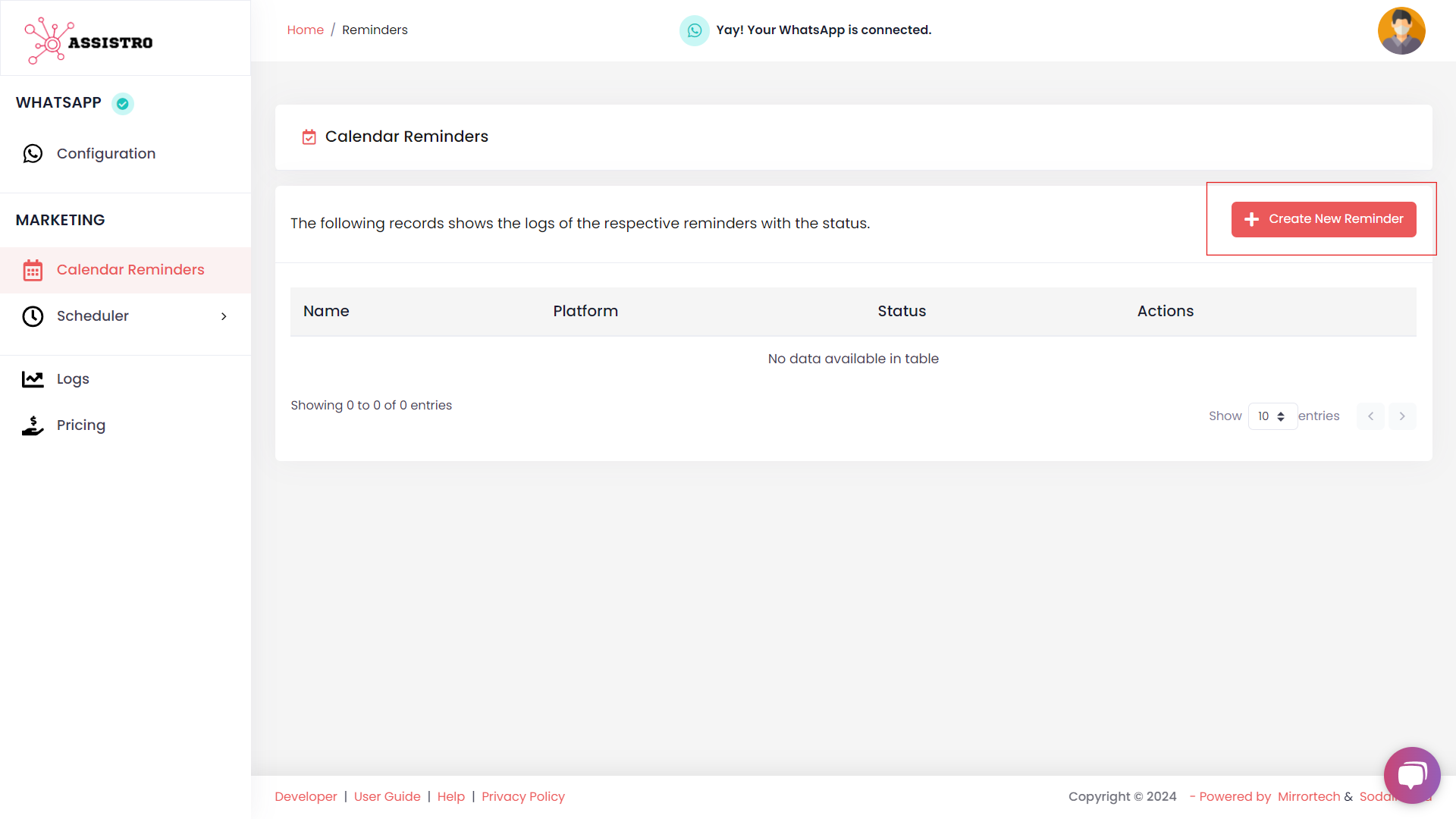Click the Logs chart icon
Screen dimensions: 1456x819
point(33,379)
